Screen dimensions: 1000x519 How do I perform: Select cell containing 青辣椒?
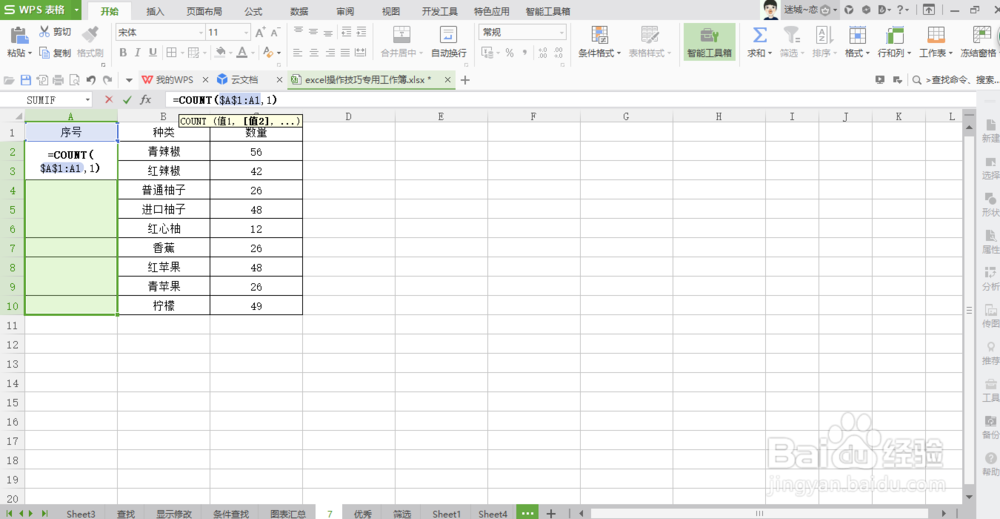pos(164,151)
